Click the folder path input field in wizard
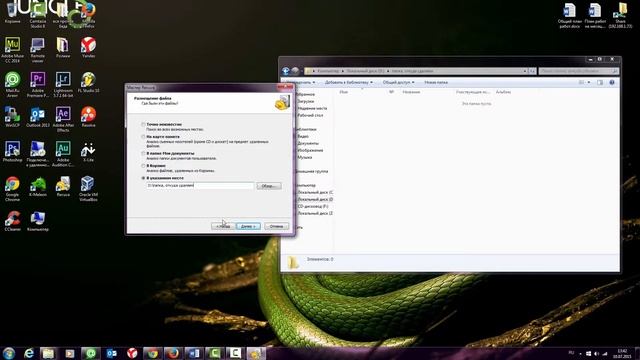Screen dimensions: 640x360 pos(200,185)
